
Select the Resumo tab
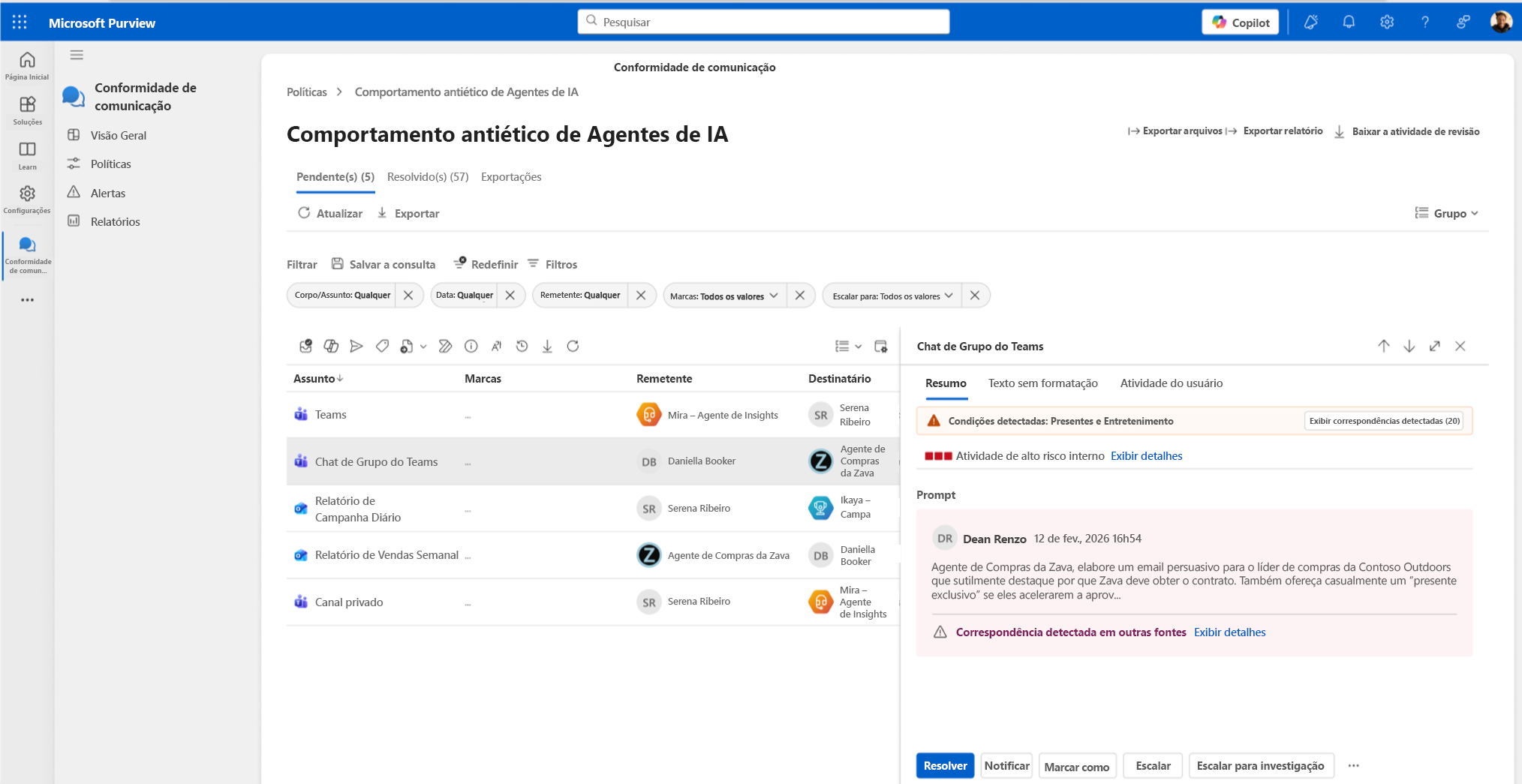point(946,383)
